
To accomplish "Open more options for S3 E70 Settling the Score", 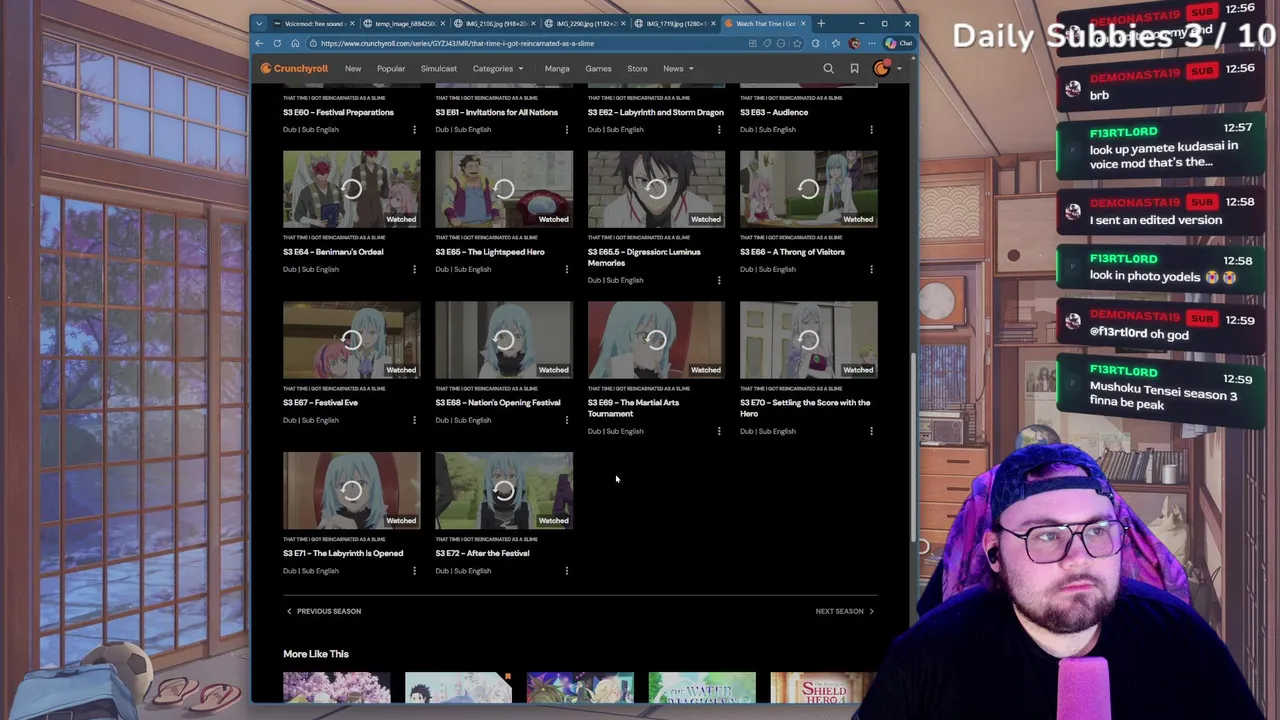I will [x=871, y=431].
